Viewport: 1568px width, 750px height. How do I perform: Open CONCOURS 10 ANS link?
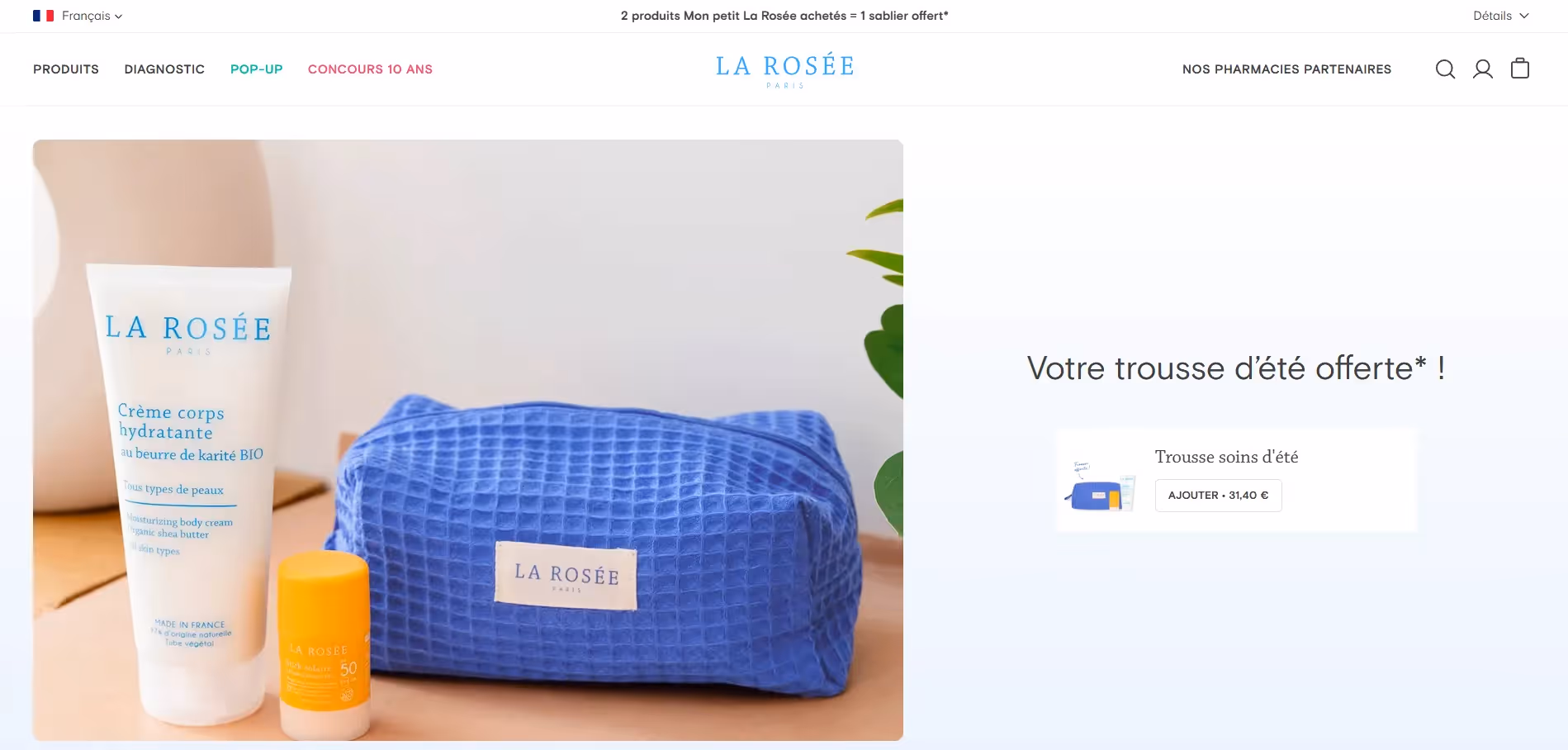(x=370, y=69)
